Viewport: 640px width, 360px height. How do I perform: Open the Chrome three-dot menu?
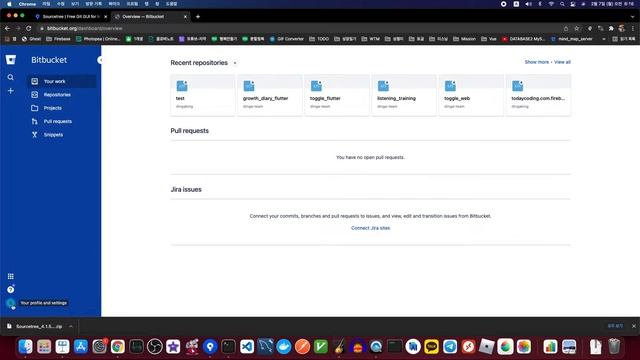633,28
